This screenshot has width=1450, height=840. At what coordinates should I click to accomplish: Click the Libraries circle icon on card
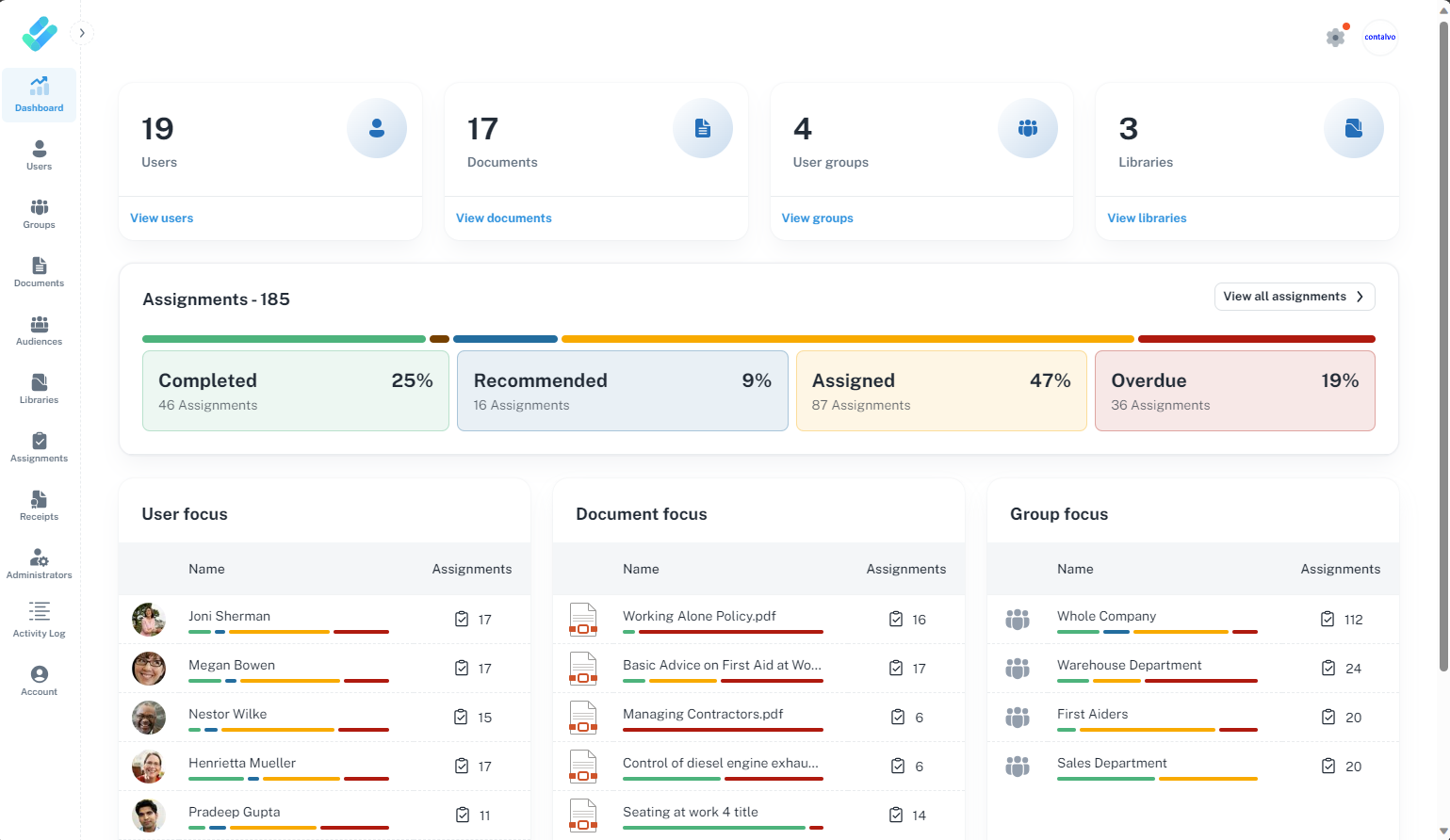click(x=1354, y=128)
